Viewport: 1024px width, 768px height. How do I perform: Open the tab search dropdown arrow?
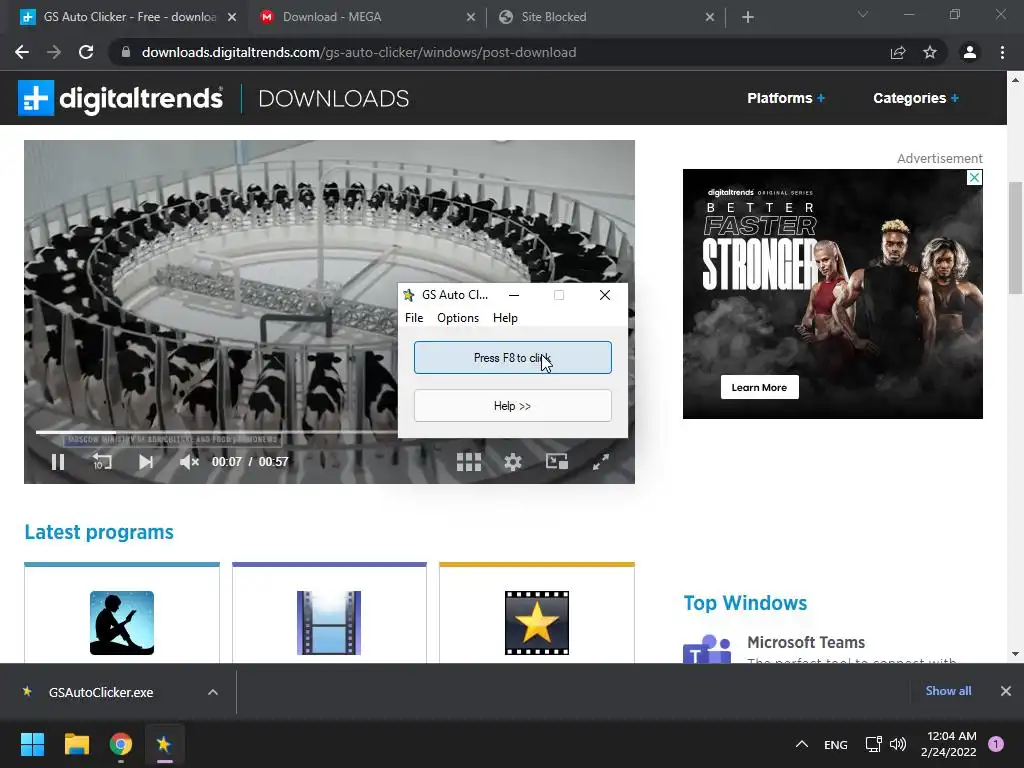[863, 14]
